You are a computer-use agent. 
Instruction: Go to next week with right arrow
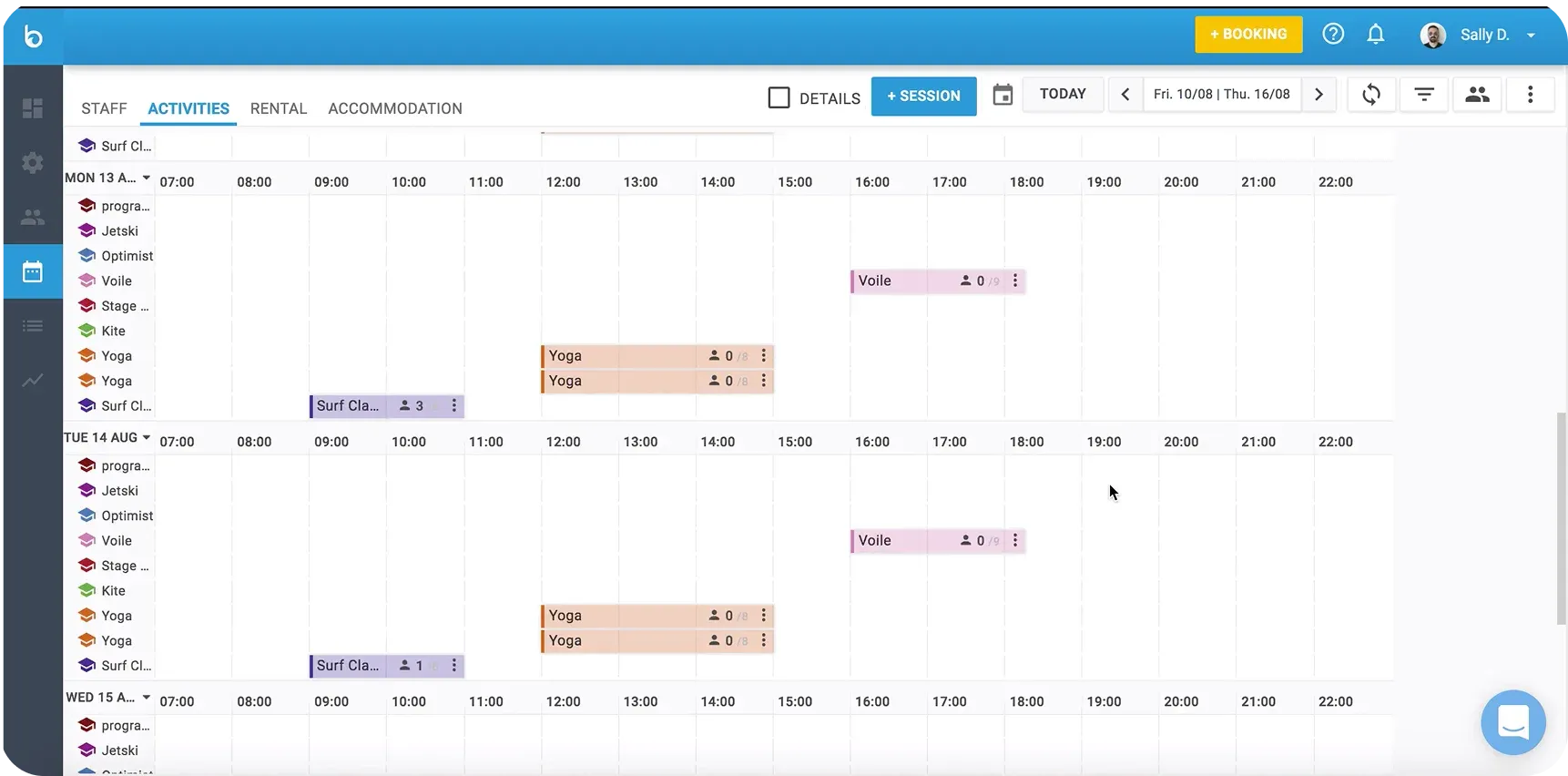[x=1318, y=95]
